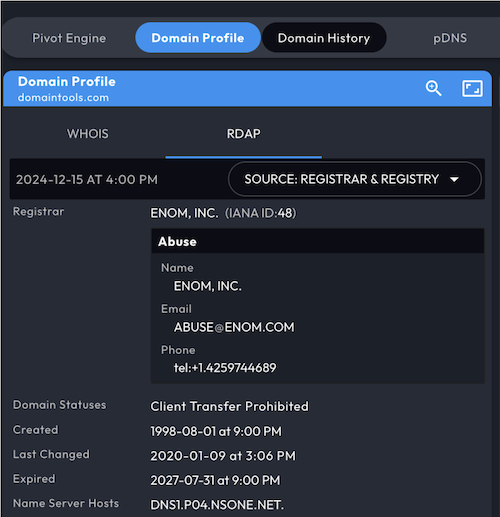This screenshot has width=500, height=517.
Task: Click the magnifier zoom icon in Domain Profile header
Action: [x=433, y=88]
